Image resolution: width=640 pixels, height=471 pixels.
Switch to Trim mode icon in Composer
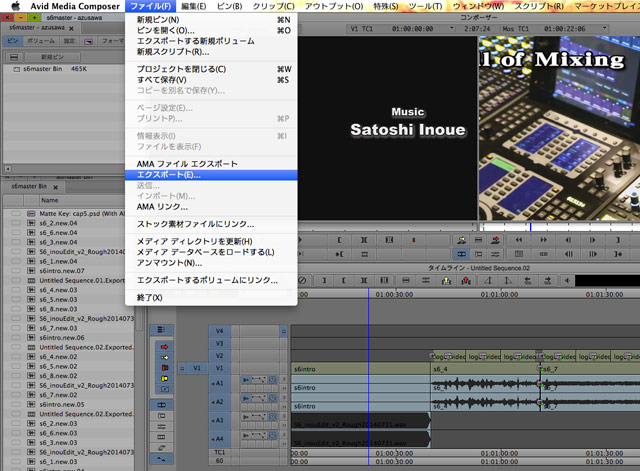tap(478, 254)
